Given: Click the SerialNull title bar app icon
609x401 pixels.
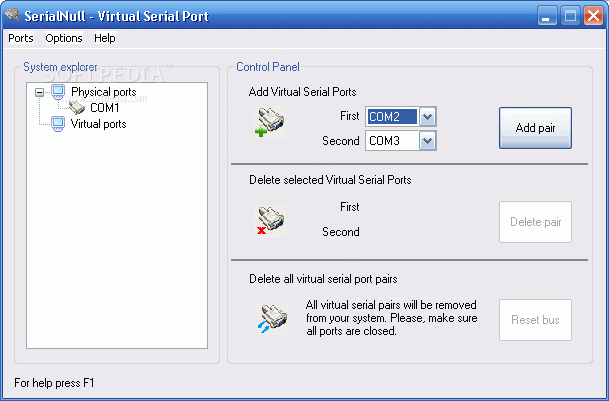Looking at the screenshot, I should click(12, 16).
